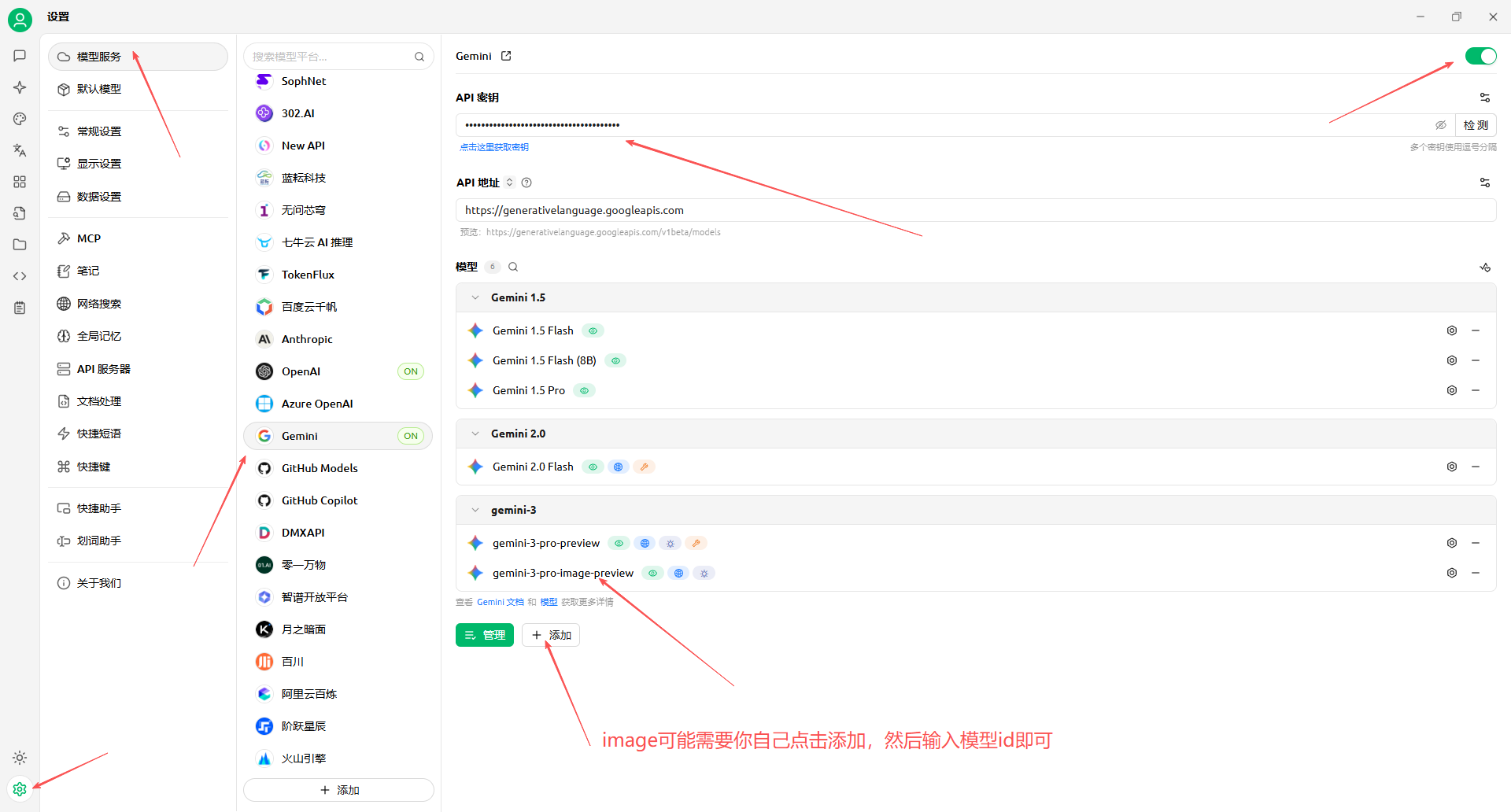Click the platform search magnifier icon
1511x812 pixels.
(x=419, y=57)
